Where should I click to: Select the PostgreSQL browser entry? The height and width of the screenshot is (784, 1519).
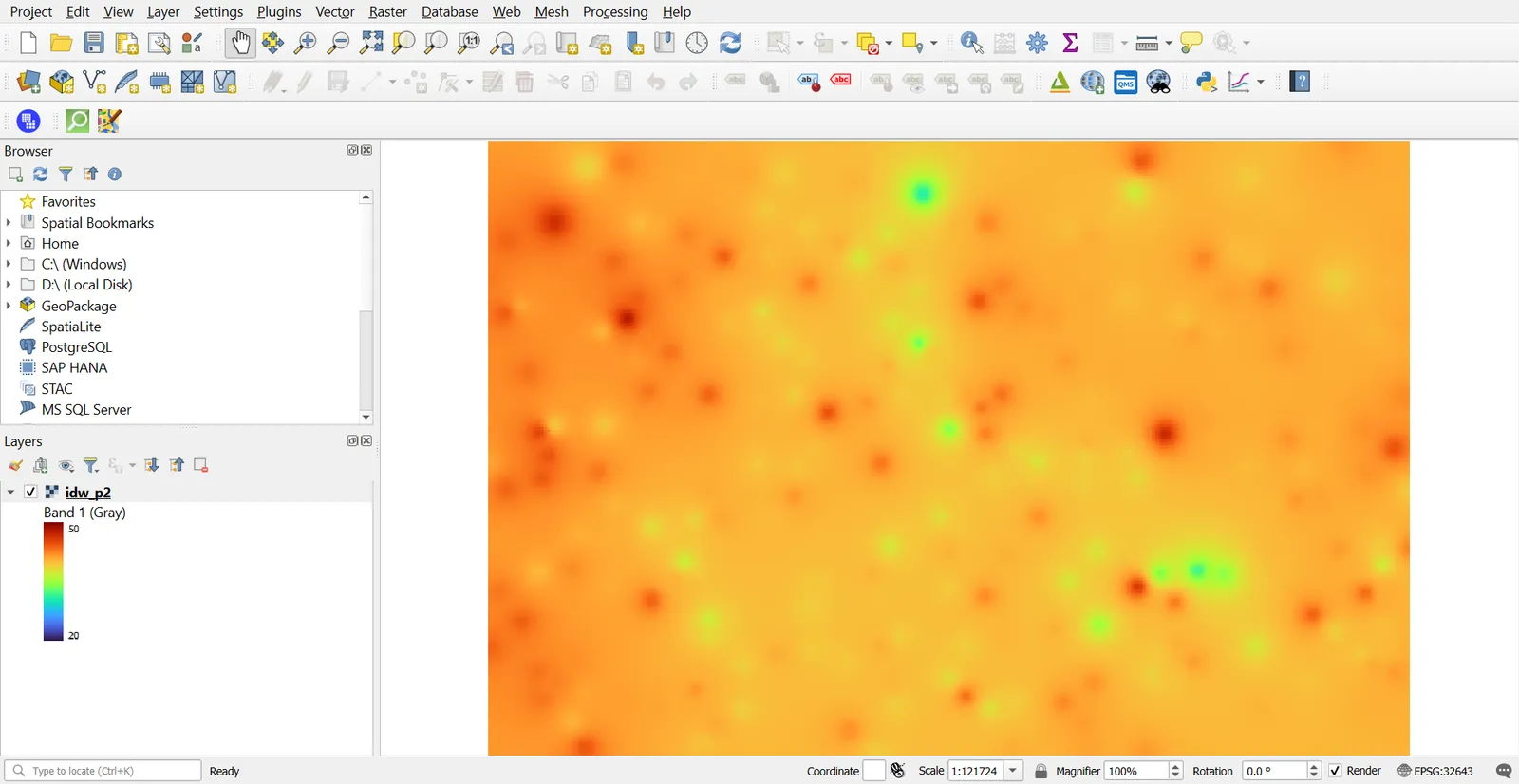pos(76,347)
